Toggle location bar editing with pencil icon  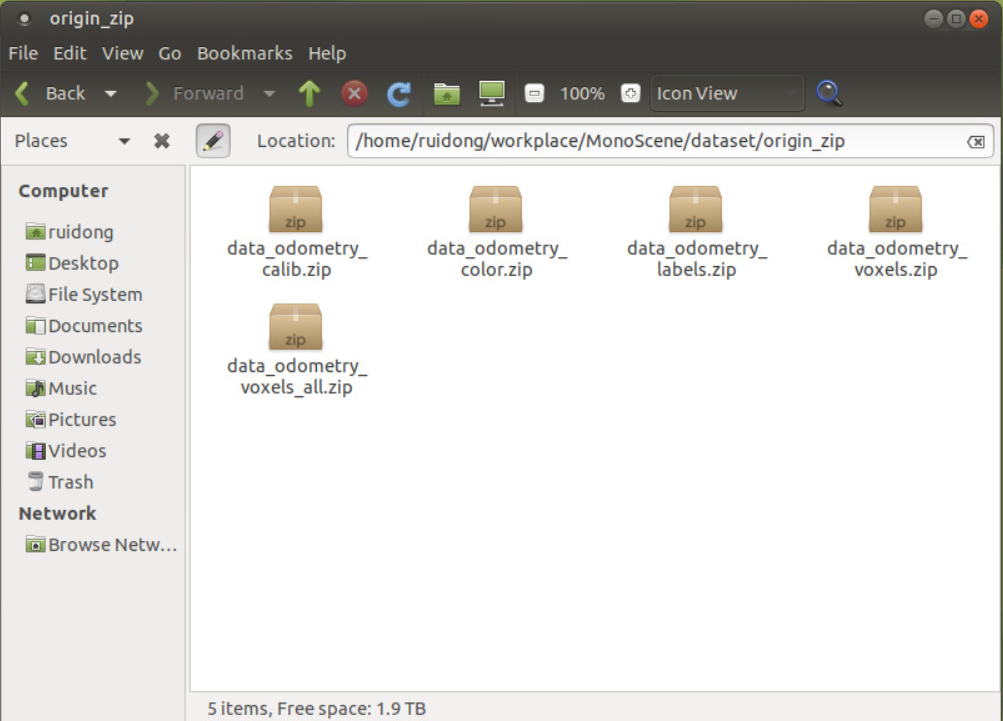pyautogui.click(x=213, y=140)
